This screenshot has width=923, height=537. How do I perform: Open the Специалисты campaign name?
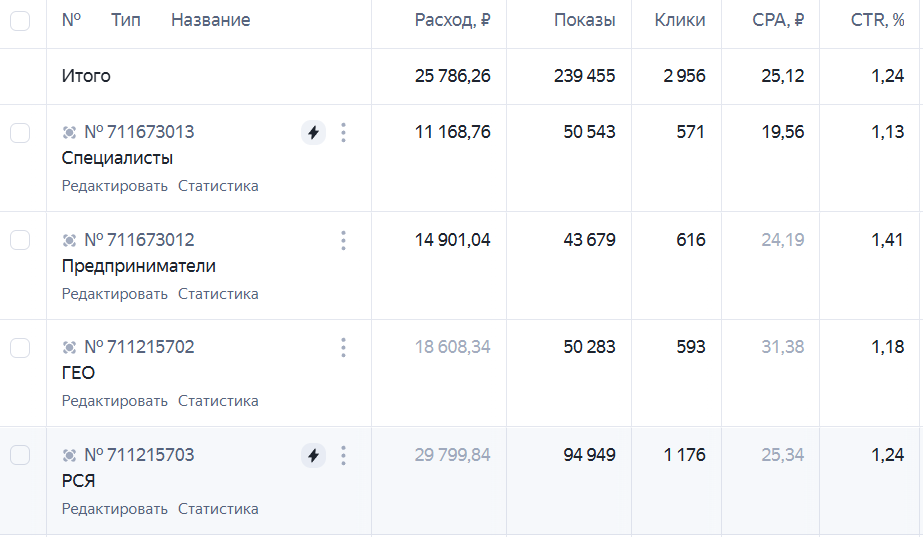coord(117,158)
